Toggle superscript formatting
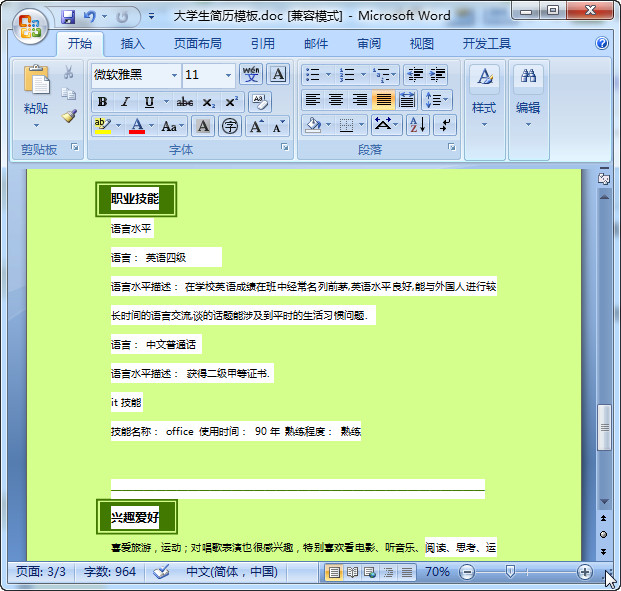 [231, 102]
